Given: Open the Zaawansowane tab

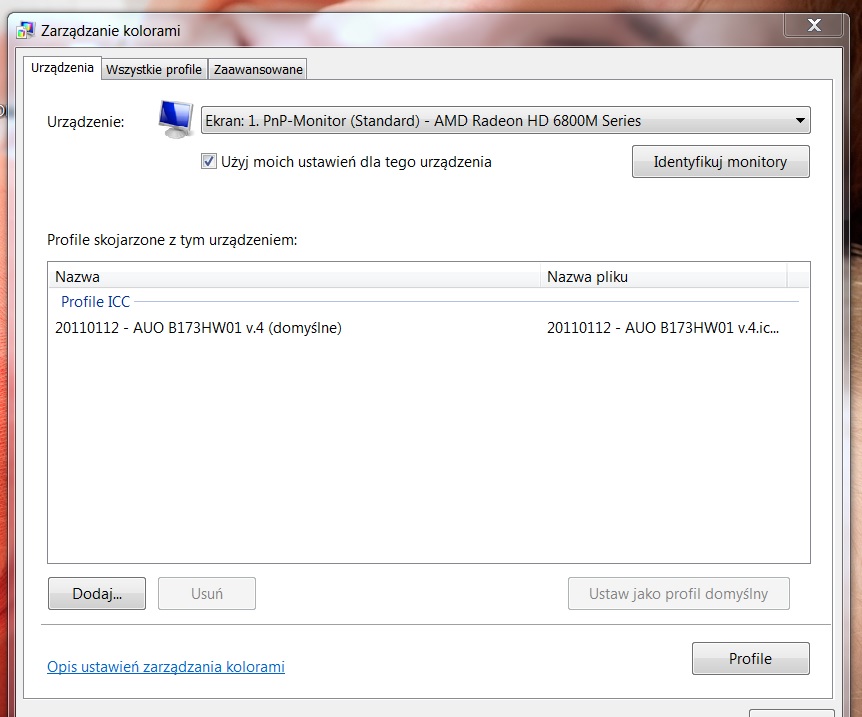Looking at the screenshot, I should click(x=258, y=69).
